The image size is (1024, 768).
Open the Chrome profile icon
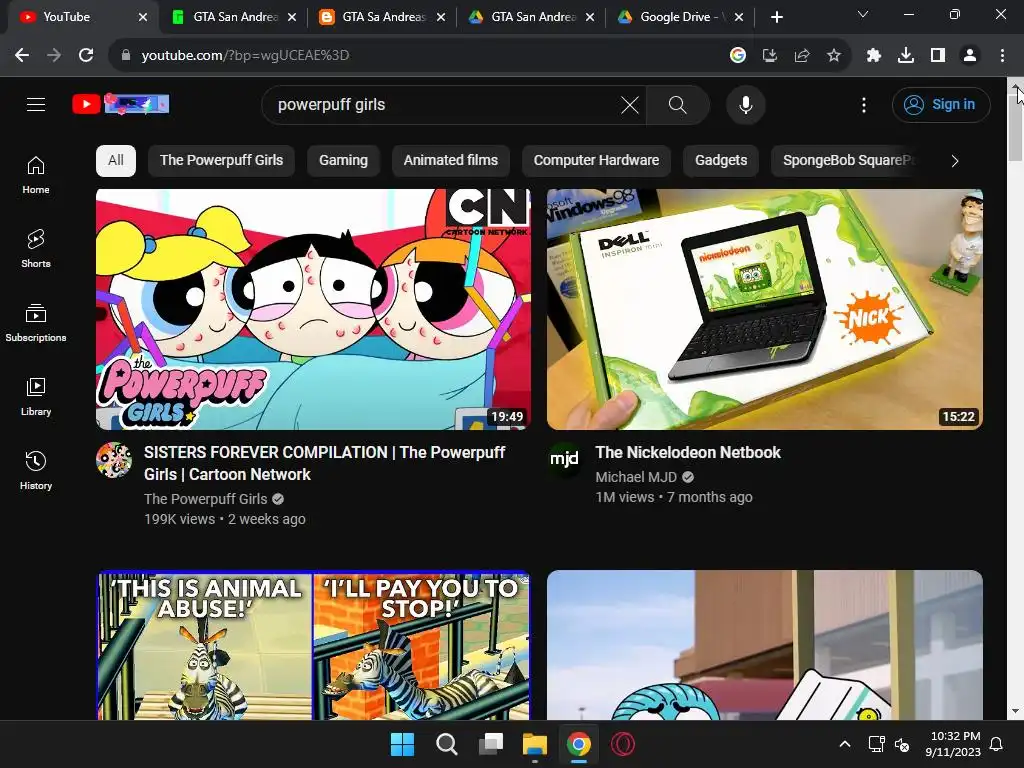point(970,56)
